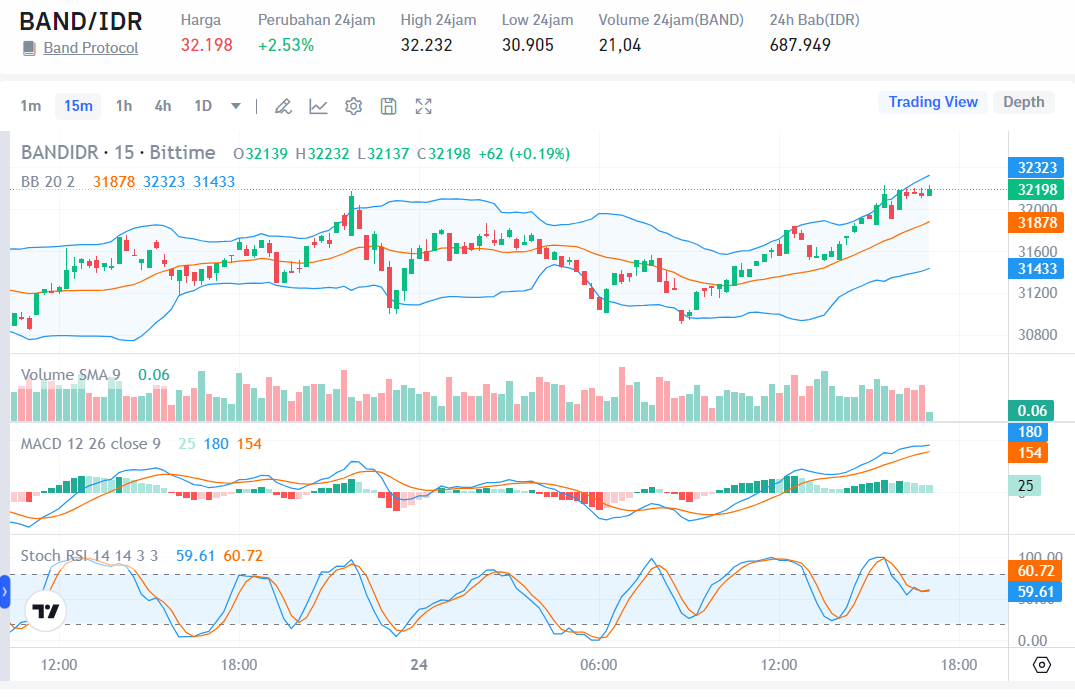
Task: Open the Band Protocol link
Action: (x=90, y=48)
